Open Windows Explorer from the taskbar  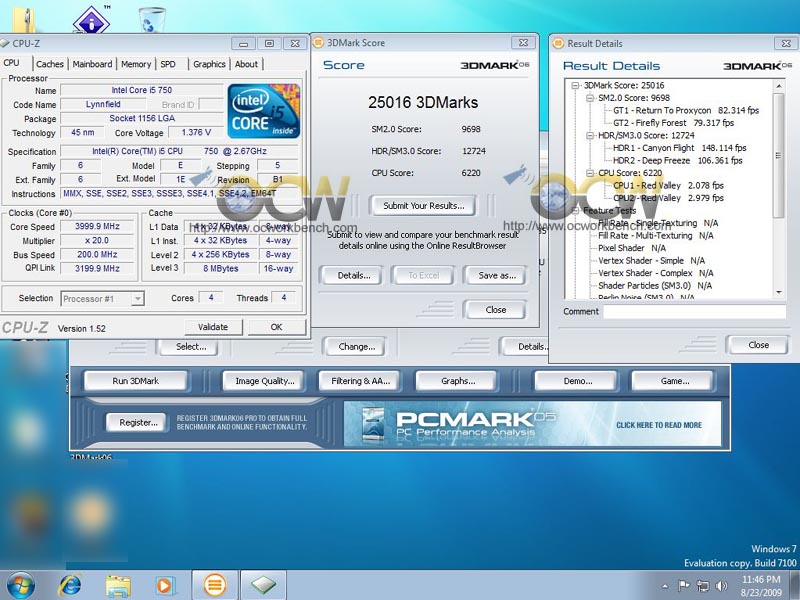(118, 585)
